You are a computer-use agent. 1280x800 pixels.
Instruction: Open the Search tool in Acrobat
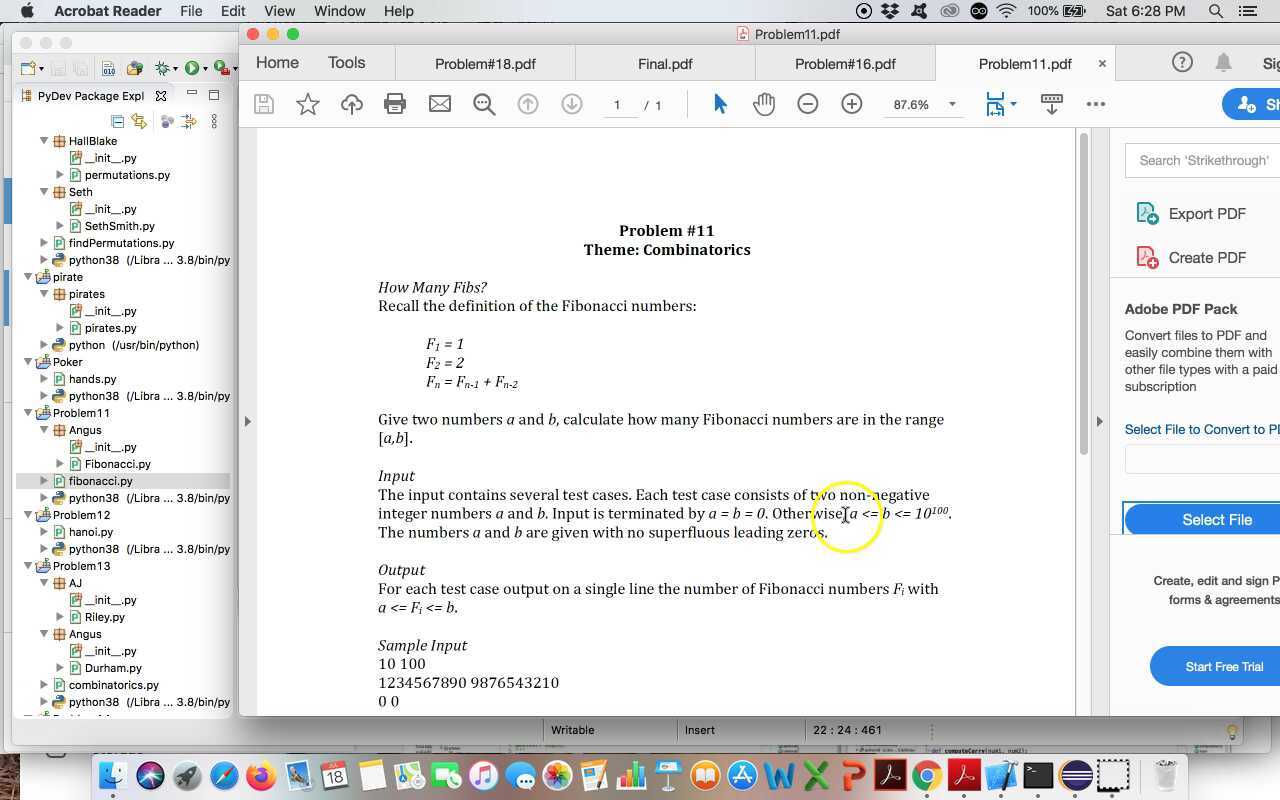(484, 103)
